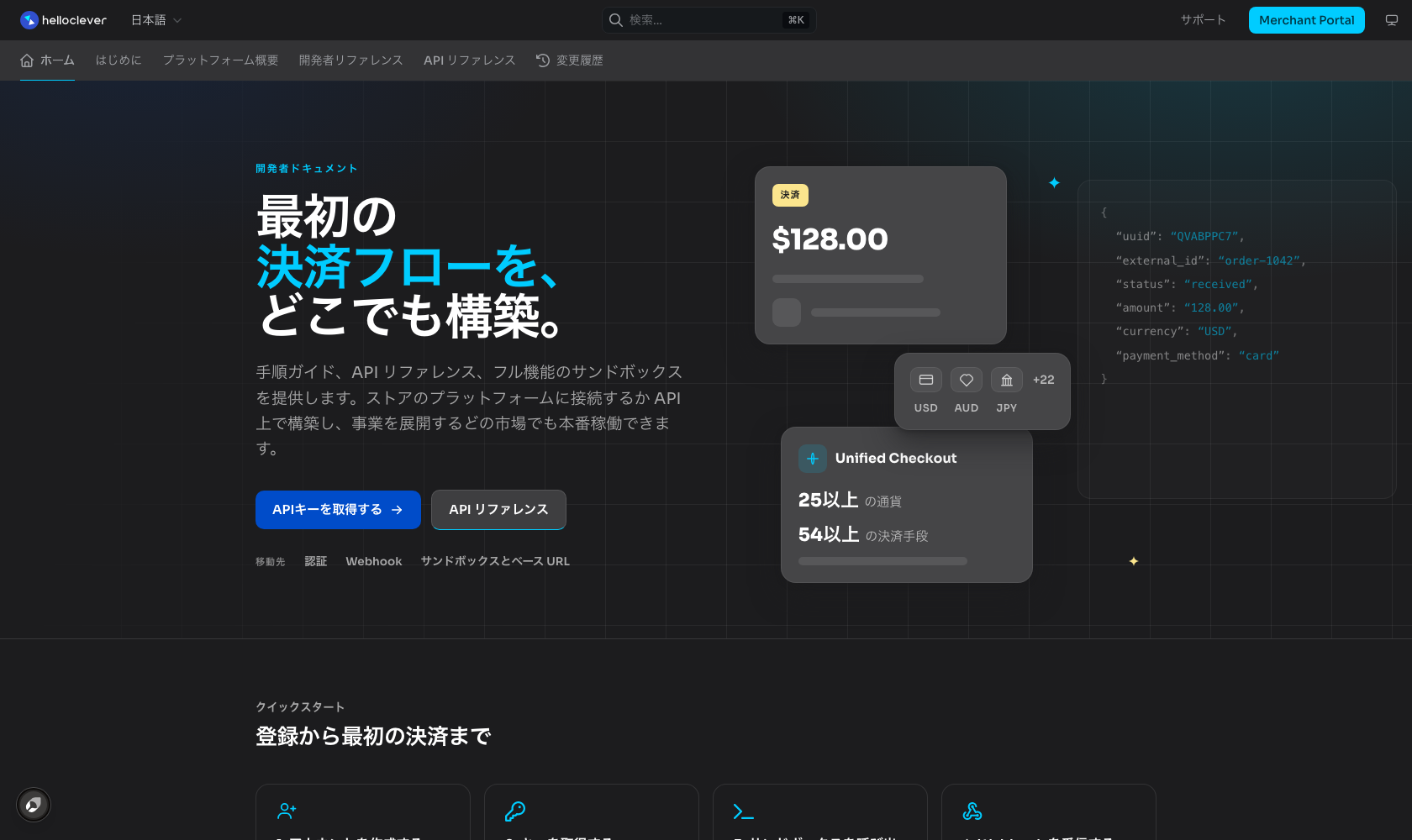Click the home icon in navigation

coord(27,60)
